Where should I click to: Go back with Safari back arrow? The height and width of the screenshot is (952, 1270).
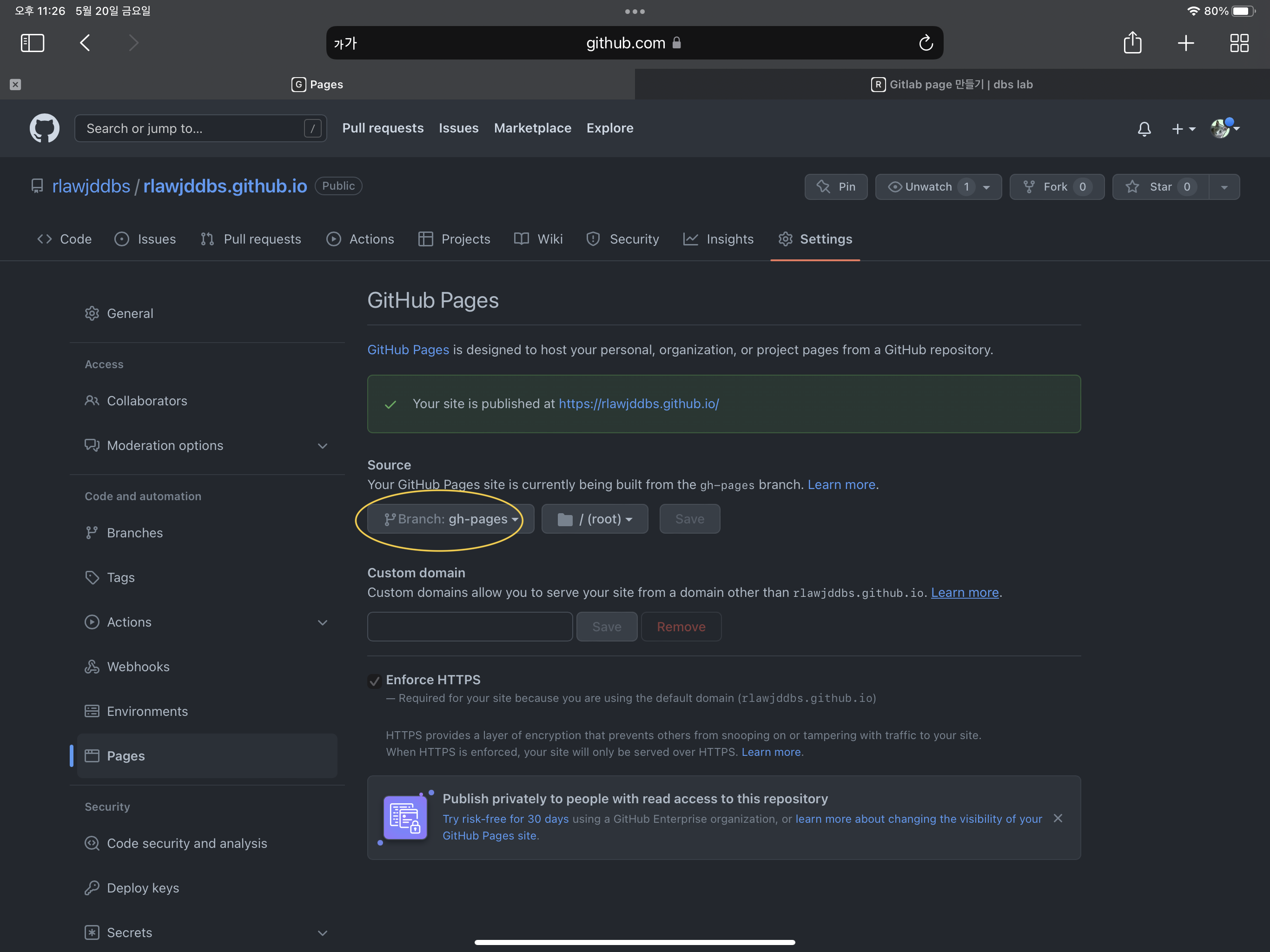(x=85, y=42)
